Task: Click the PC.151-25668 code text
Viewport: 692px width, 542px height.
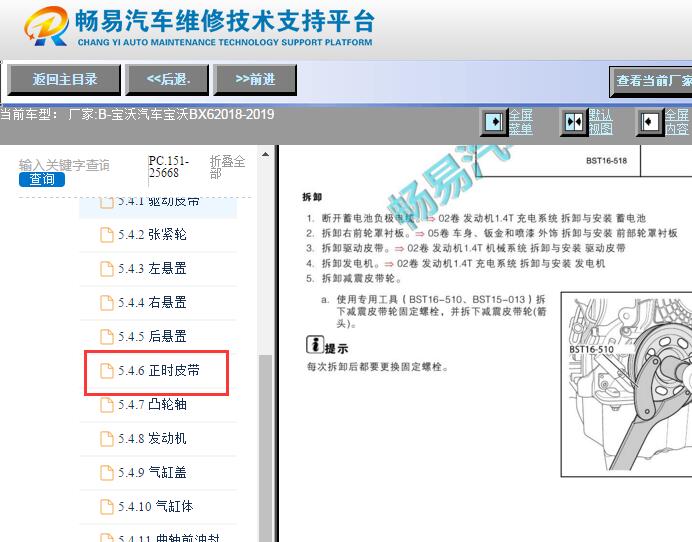Action: tap(168, 167)
